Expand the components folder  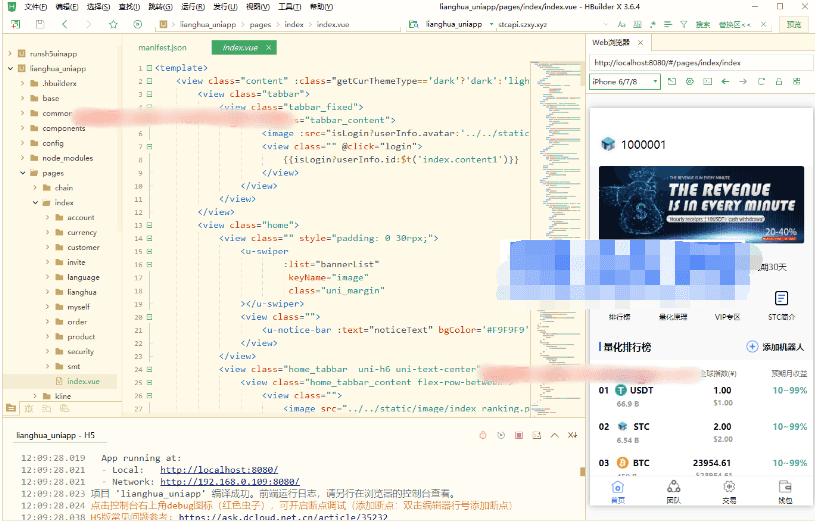coord(22,128)
